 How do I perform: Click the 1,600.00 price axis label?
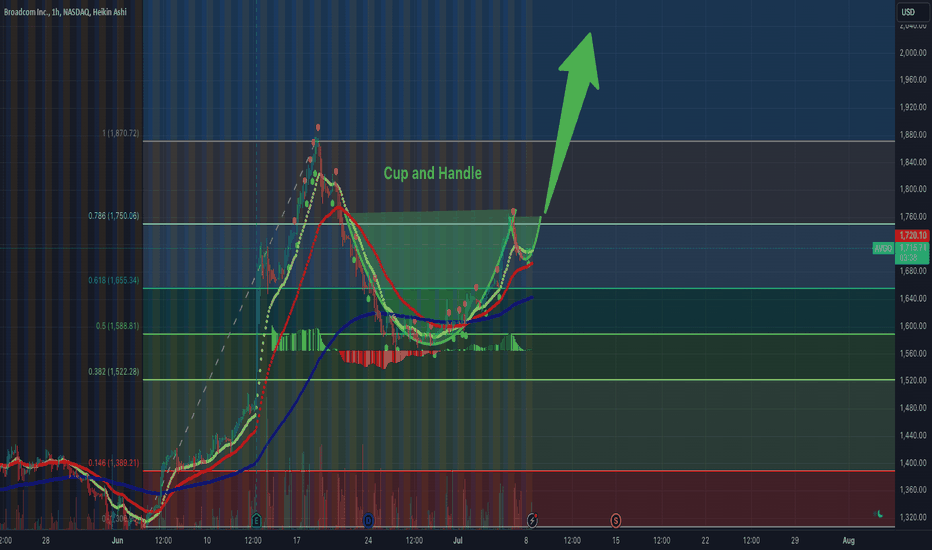coord(913,326)
